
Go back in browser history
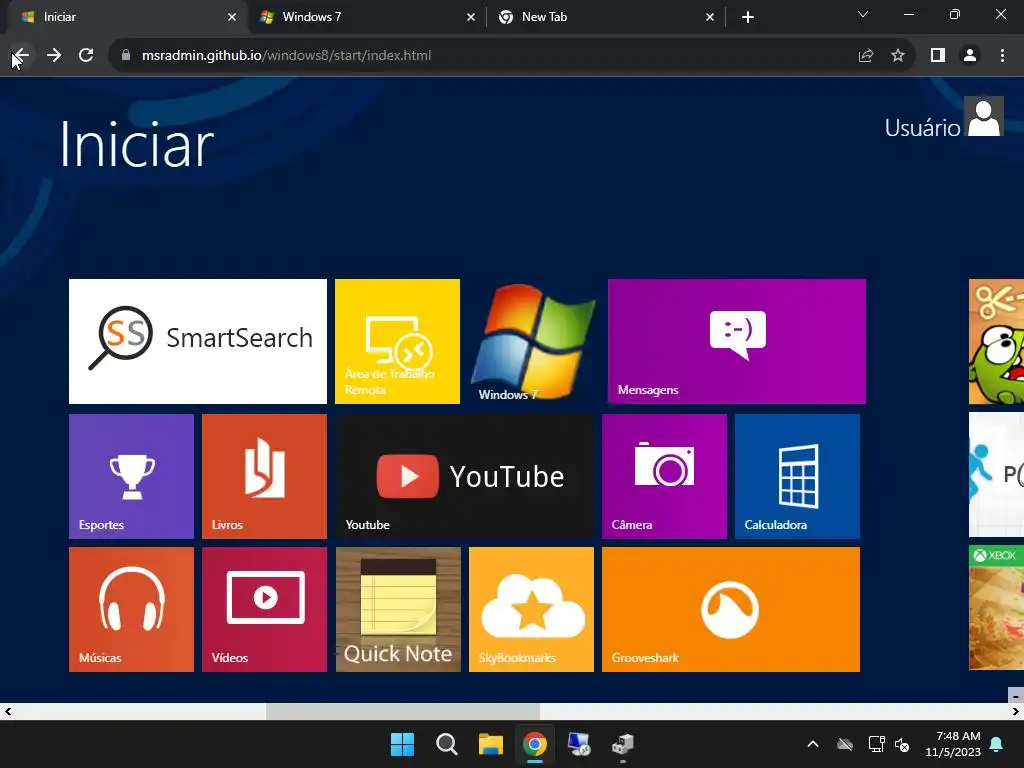(x=21, y=56)
